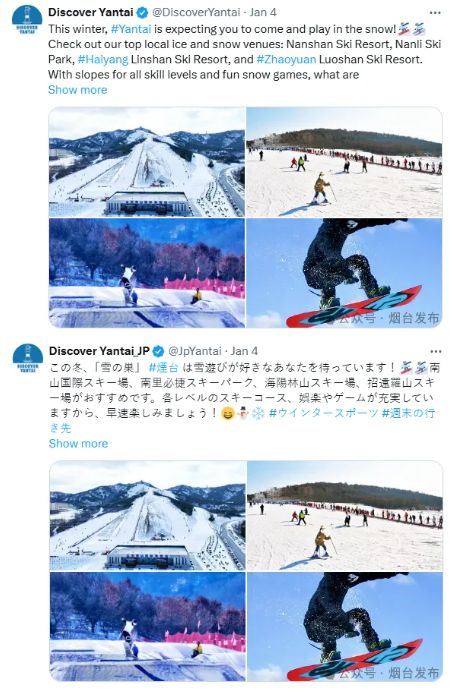Open Discover Yantai profile avatar in first tweet
The image size is (463, 692).
click(27, 20)
